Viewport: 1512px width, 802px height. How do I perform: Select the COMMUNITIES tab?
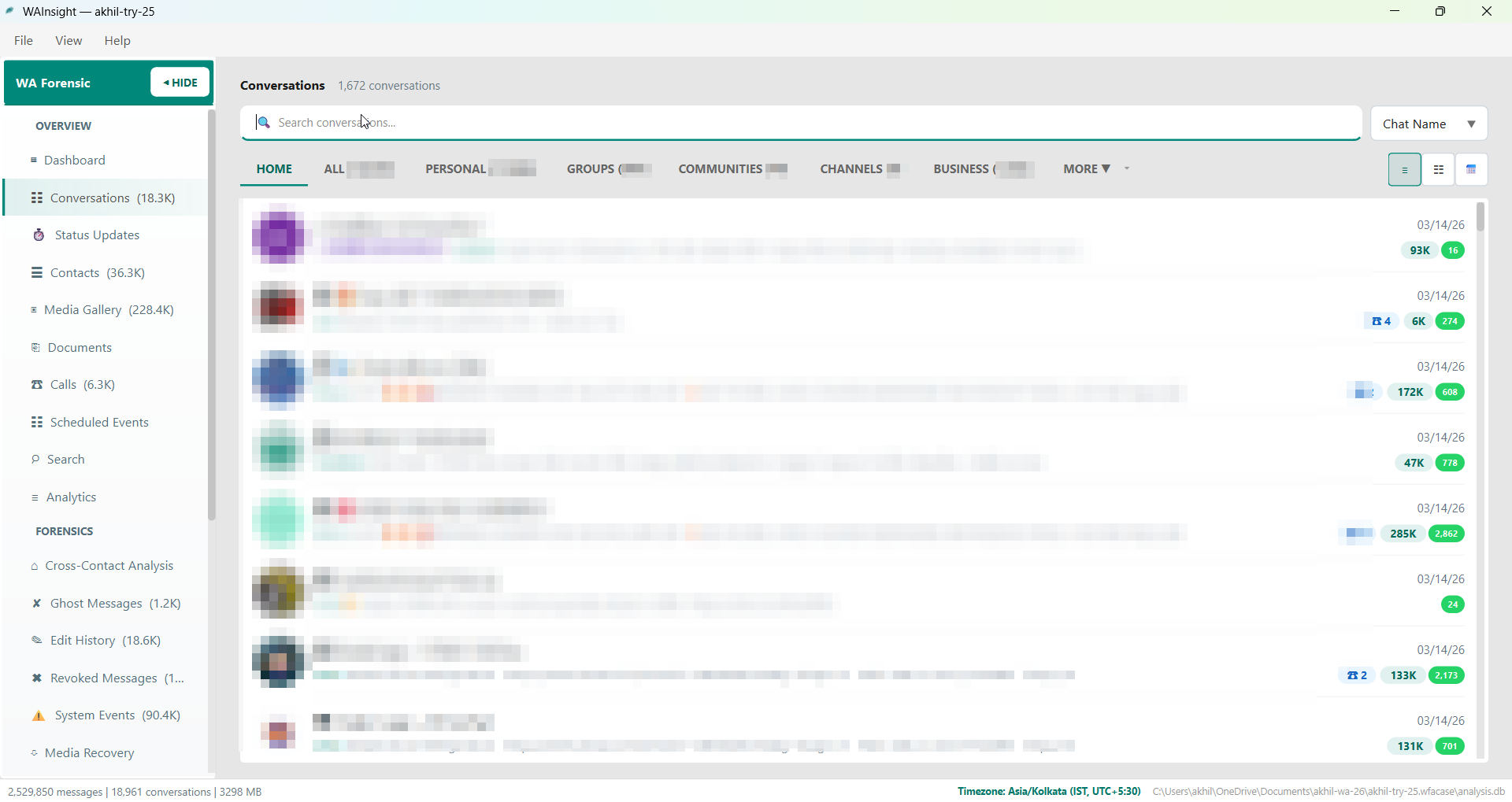coord(733,168)
